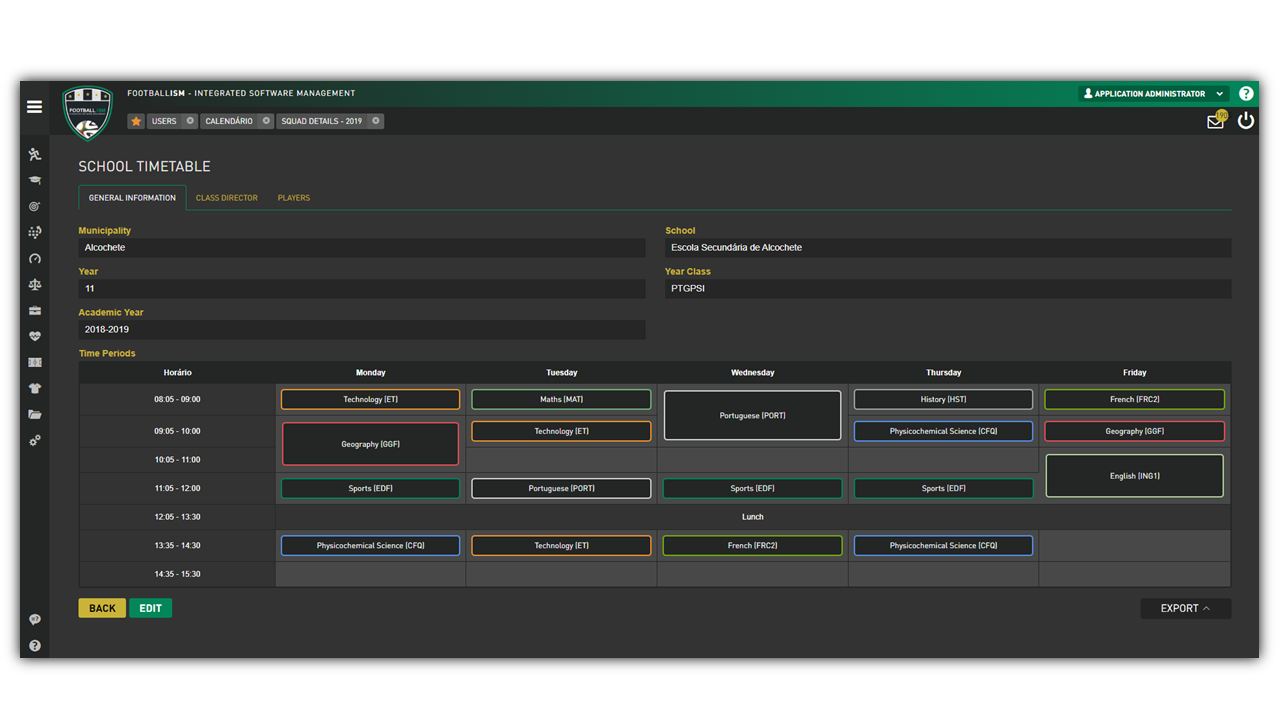Click the orange favorites star icon
Screen dimensions: 1280x720
tap(136, 121)
